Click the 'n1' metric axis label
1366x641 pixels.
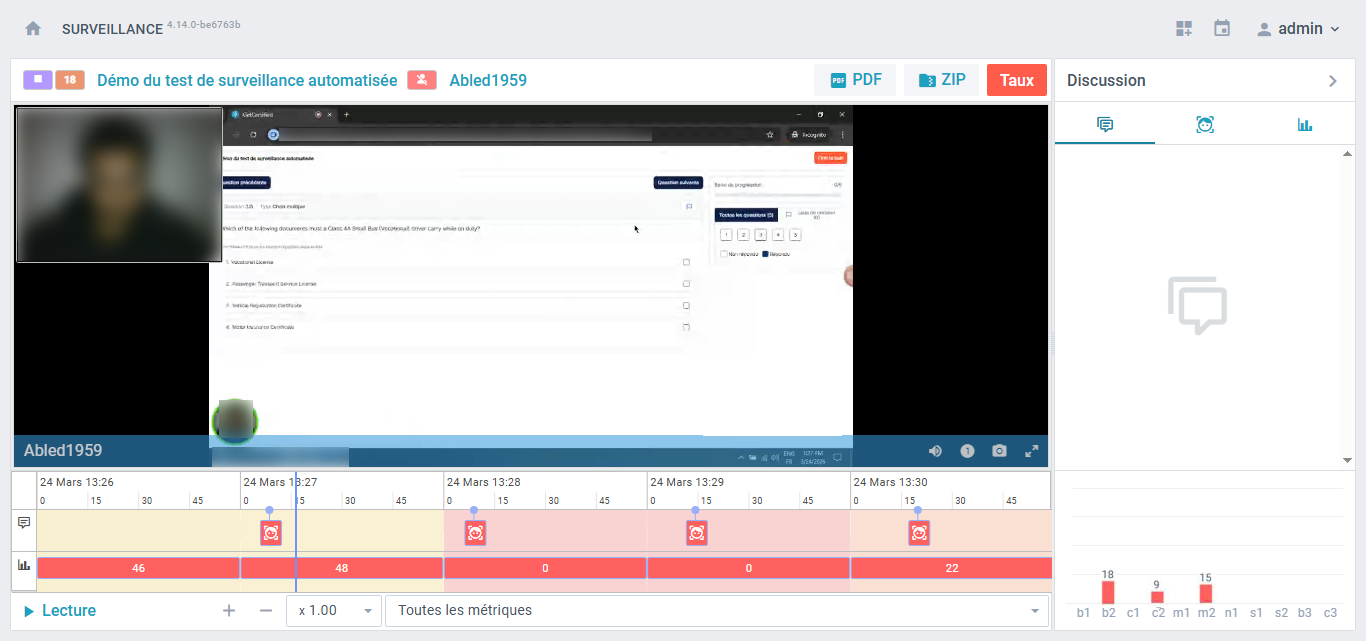click(1231, 612)
